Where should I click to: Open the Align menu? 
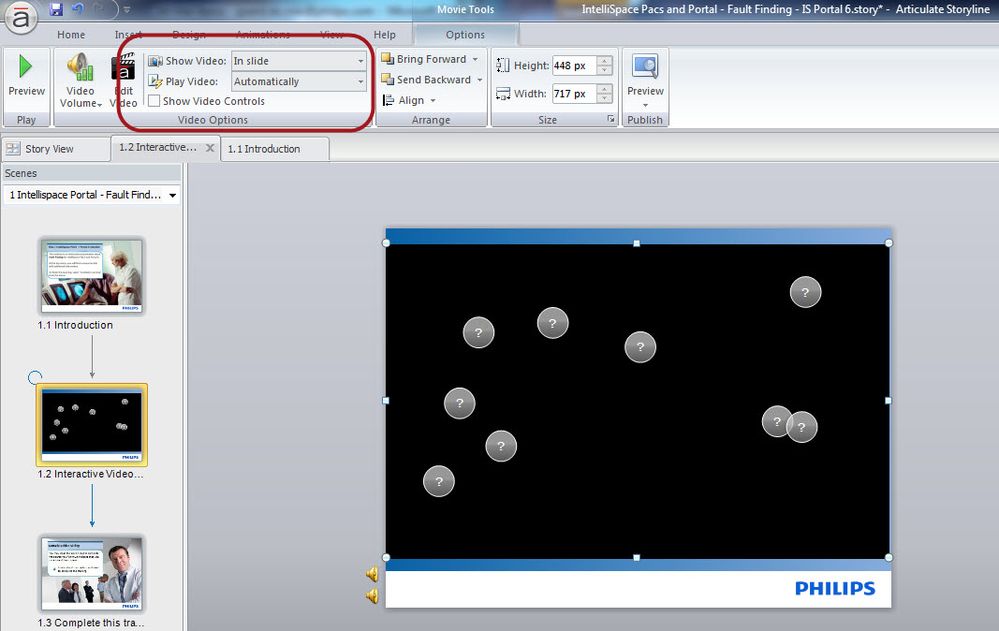click(409, 100)
